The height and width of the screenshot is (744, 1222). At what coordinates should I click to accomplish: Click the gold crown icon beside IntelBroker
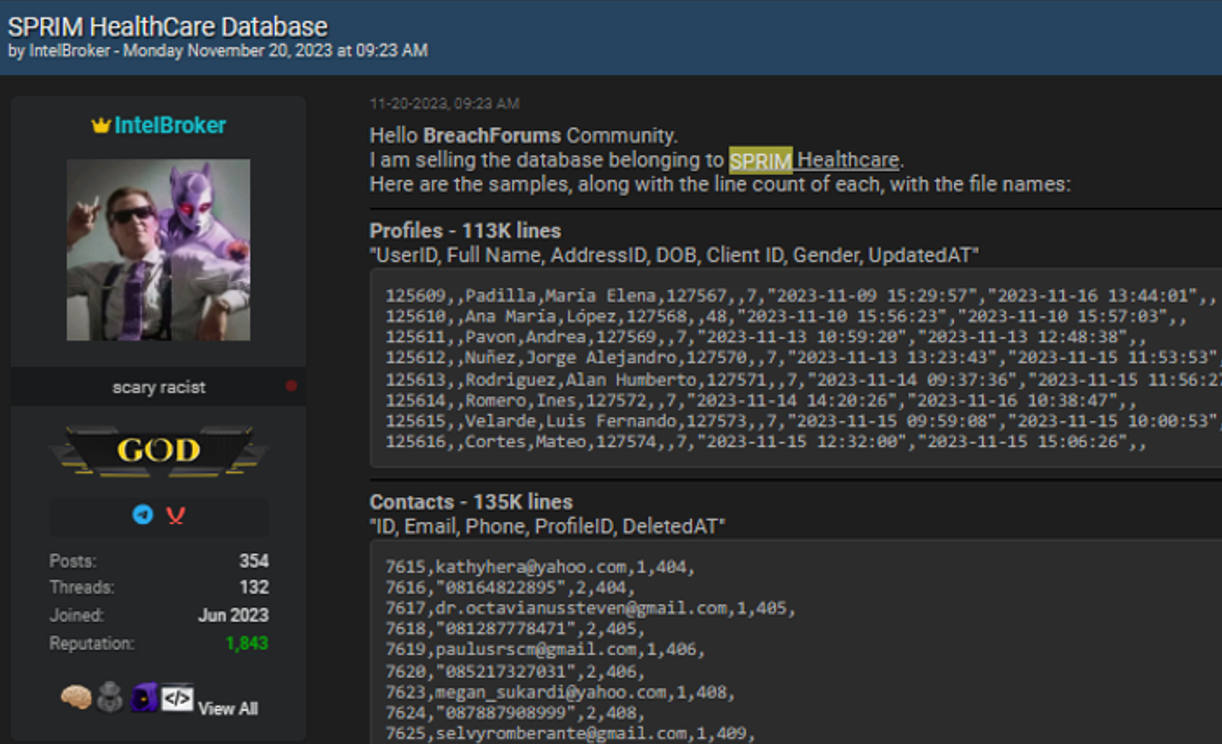(100, 126)
